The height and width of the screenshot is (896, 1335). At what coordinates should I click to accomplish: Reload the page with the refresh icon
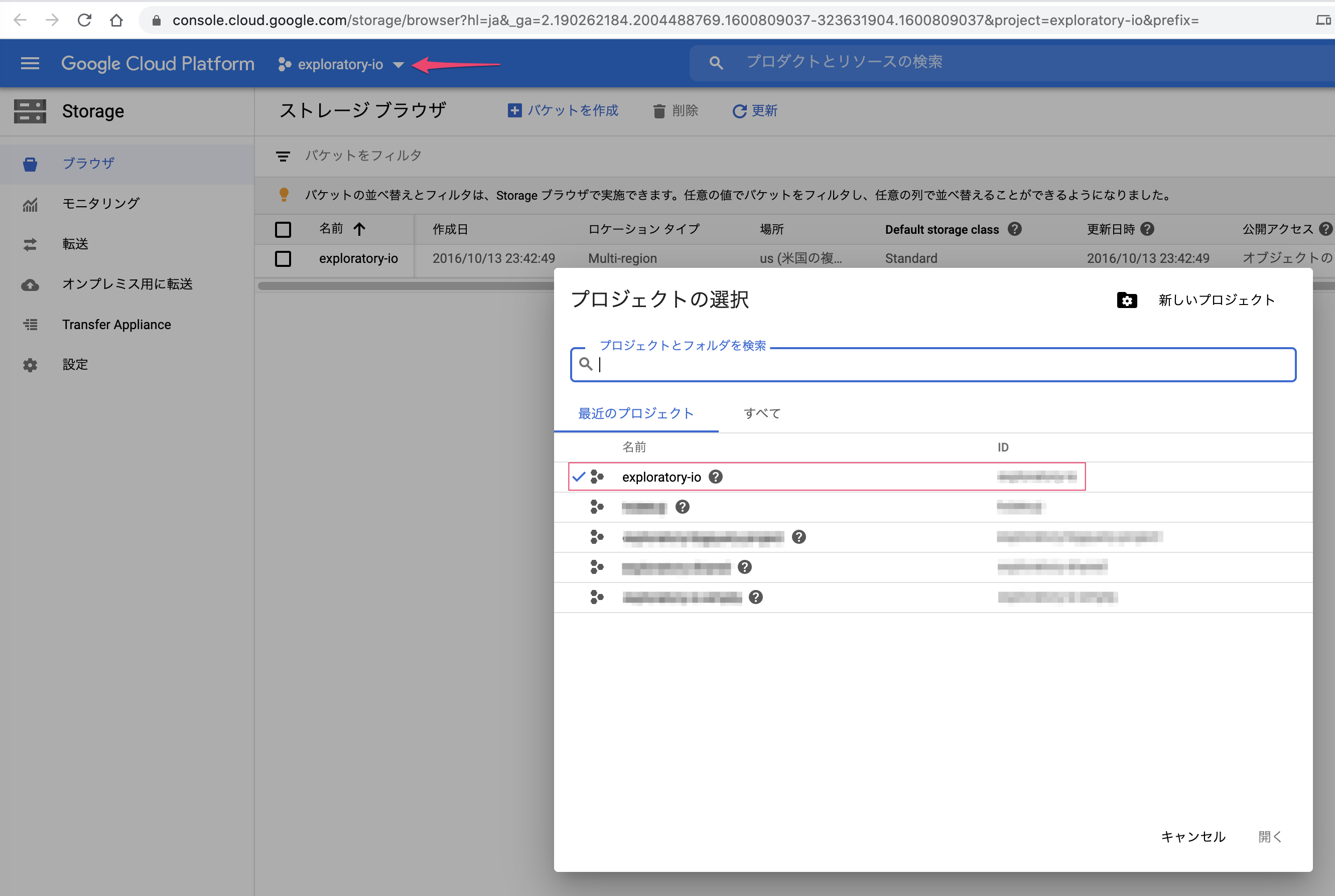(85, 21)
